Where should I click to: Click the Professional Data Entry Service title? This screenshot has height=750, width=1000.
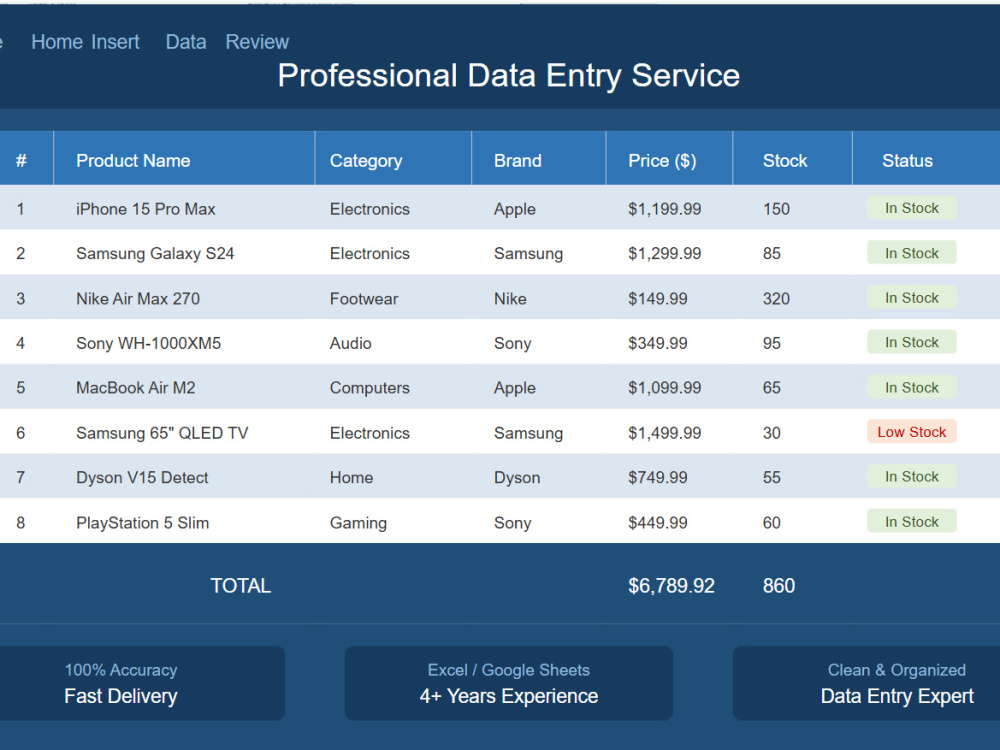(509, 76)
